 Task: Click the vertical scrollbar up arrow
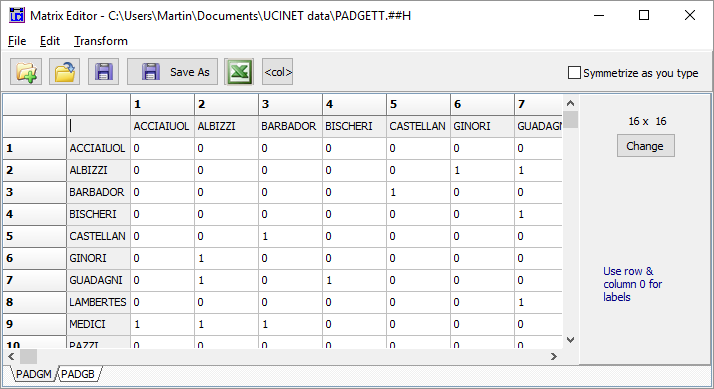coord(571,103)
